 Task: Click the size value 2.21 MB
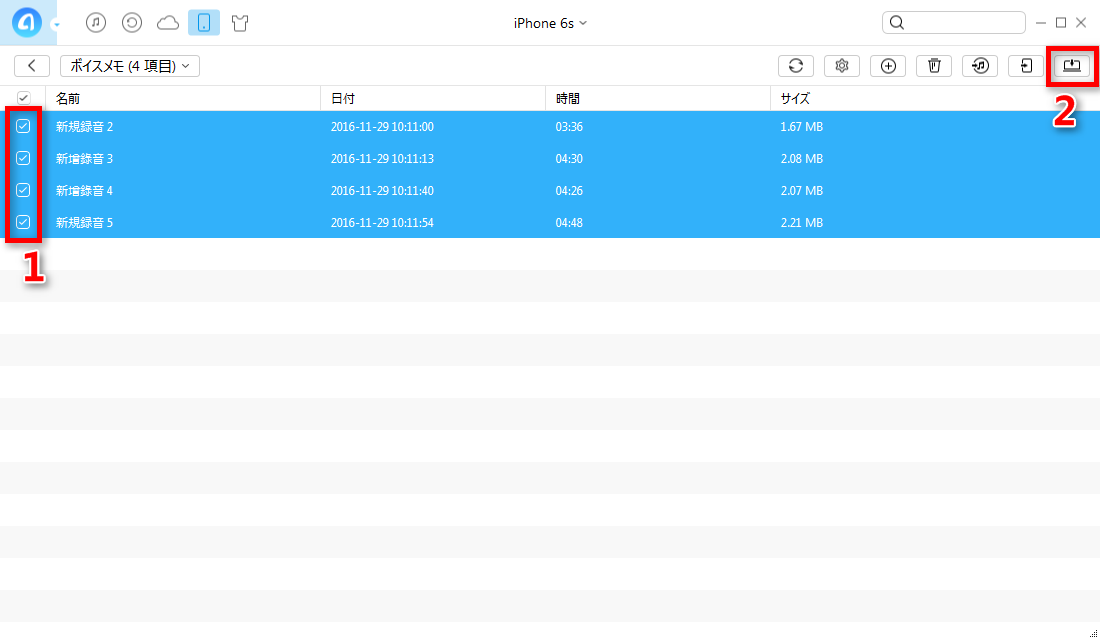pos(802,222)
